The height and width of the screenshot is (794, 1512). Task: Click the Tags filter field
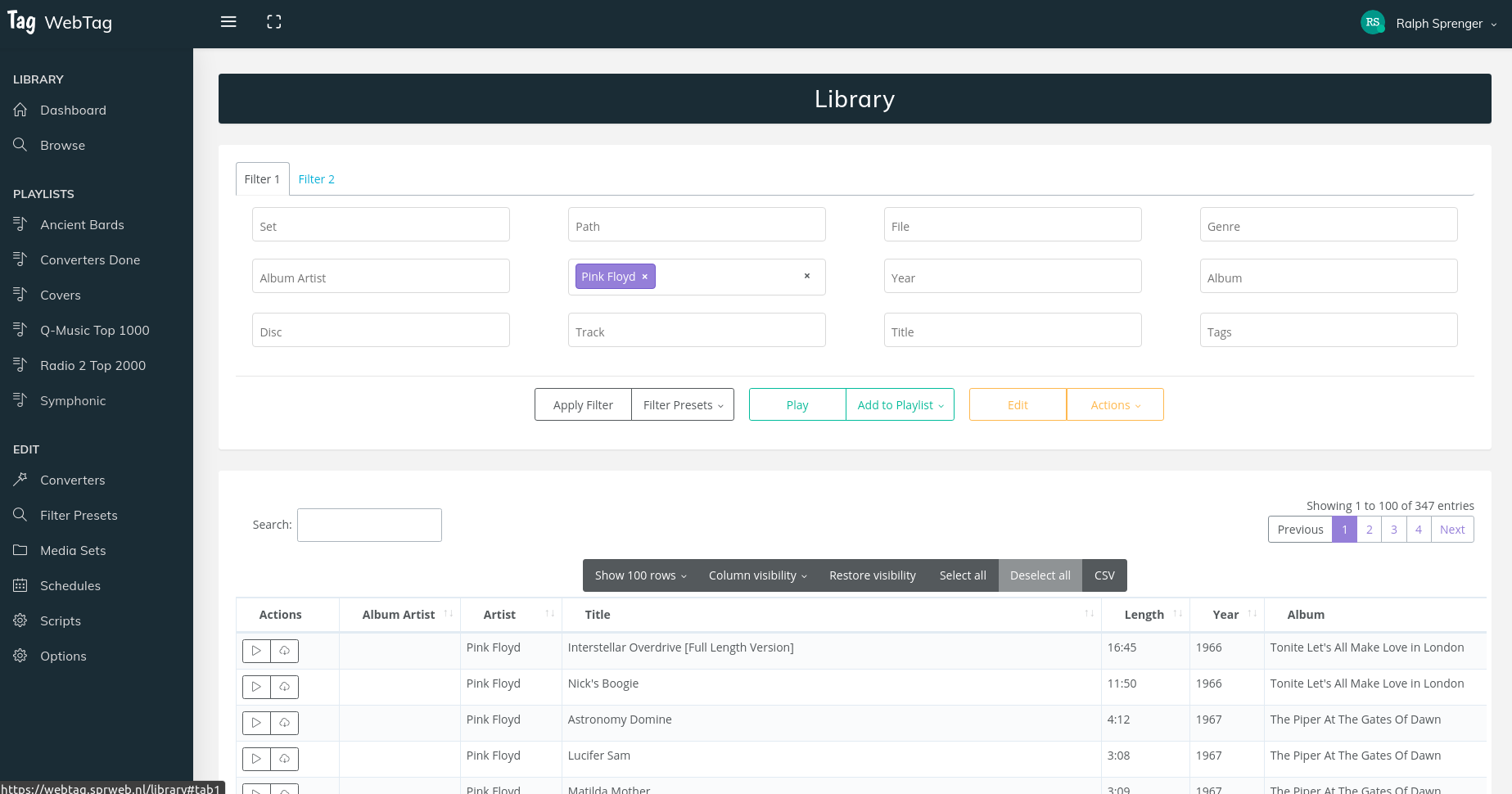pyautogui.click(x=1329, y=330)
